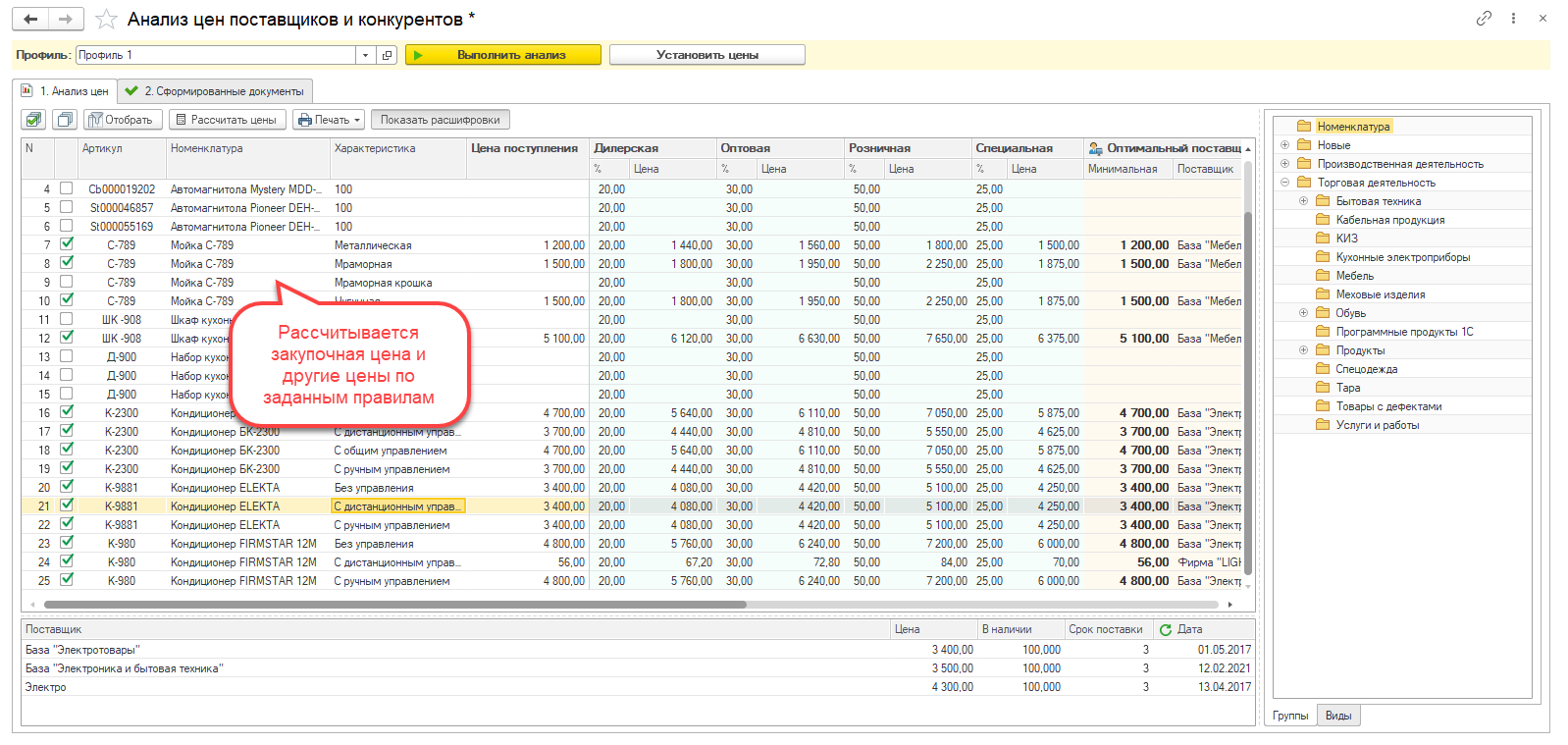Click the Выполнить анализ button
This screenshot has width=1568, height=745.
point(503,55)
